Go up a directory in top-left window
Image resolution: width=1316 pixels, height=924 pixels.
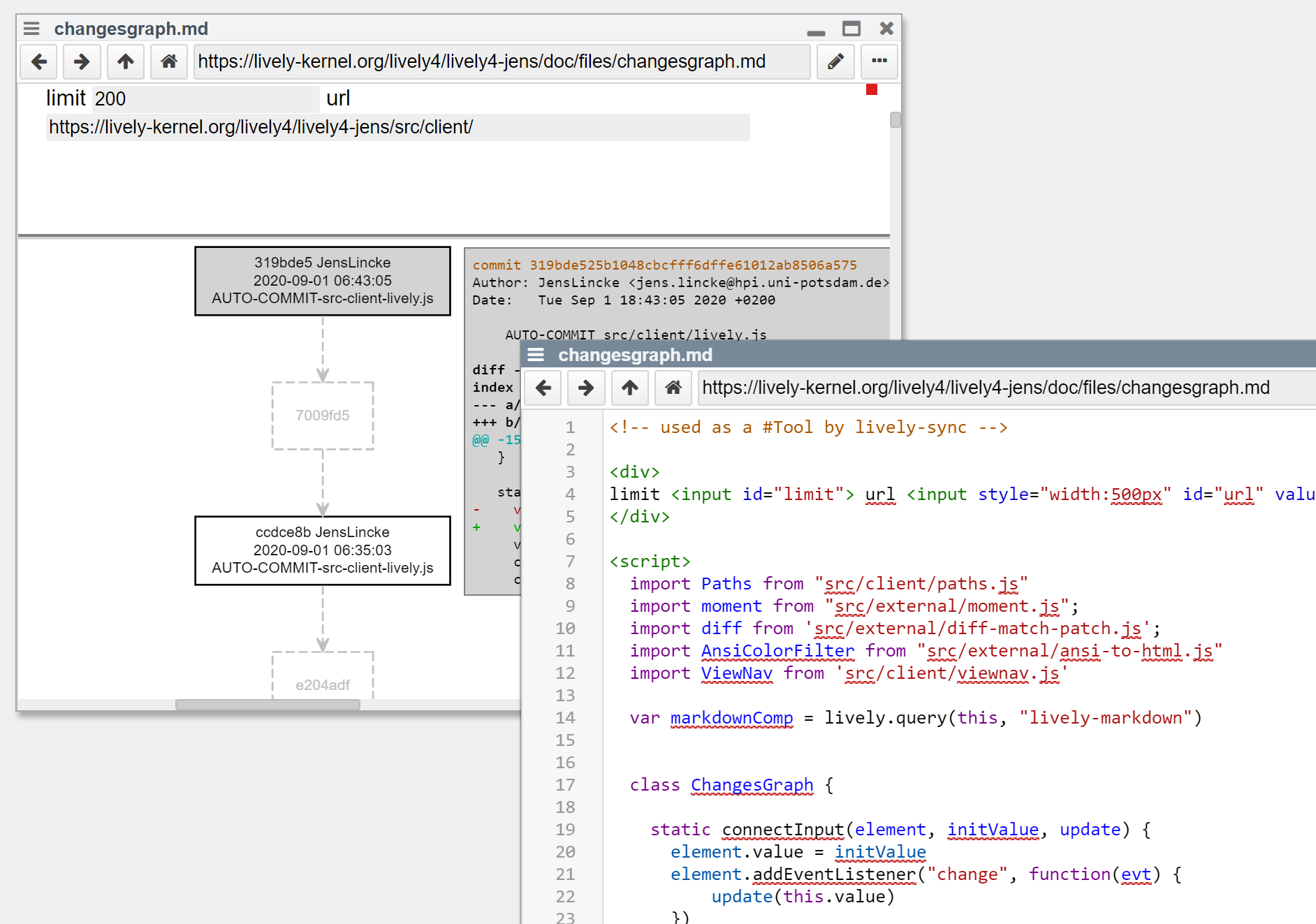126,61
